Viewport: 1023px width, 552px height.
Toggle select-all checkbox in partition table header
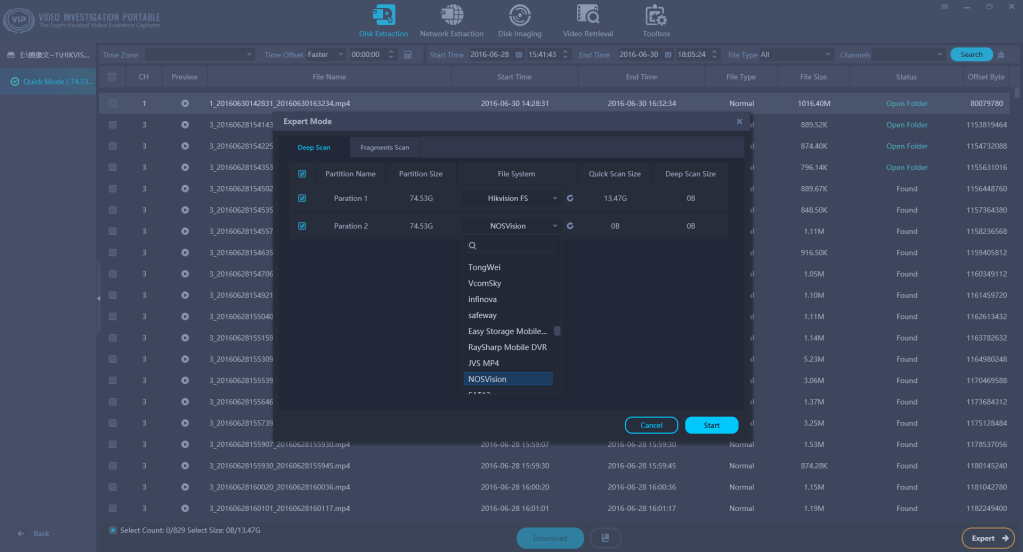coord(302,173)
